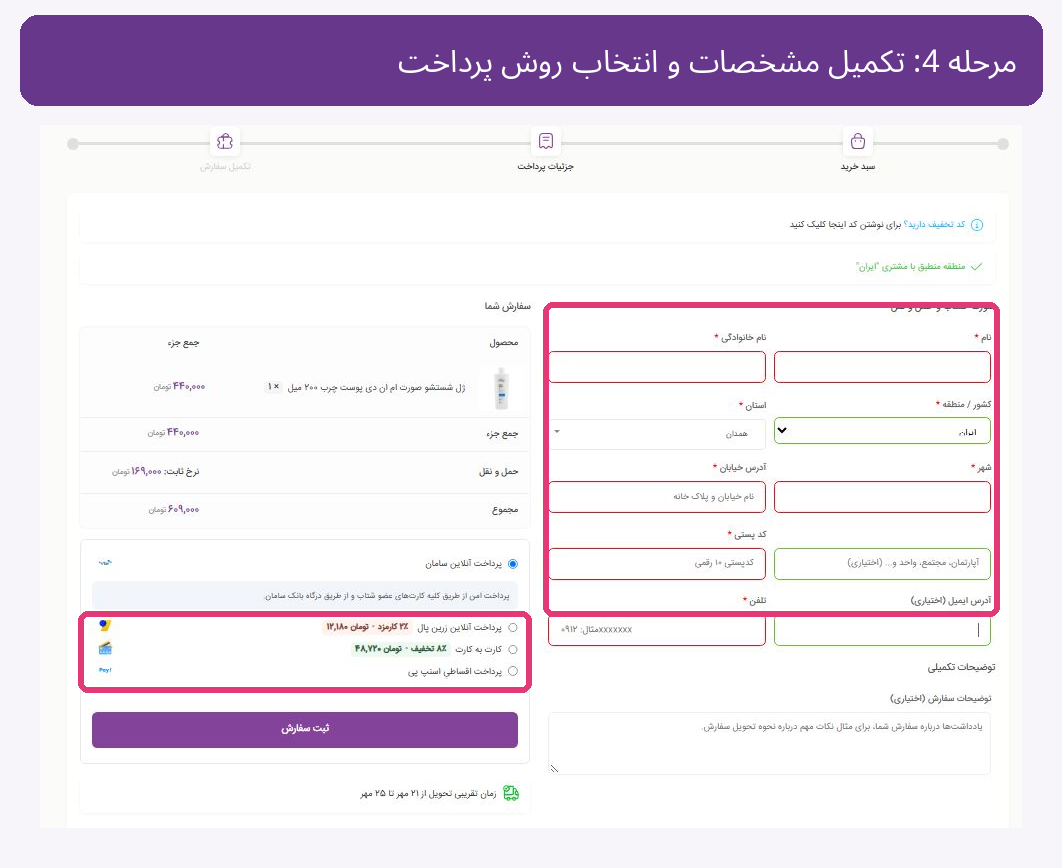This screenshot has width=1062, height=868.
Task: Click the face wash product thumbnail
Action: 501,388
